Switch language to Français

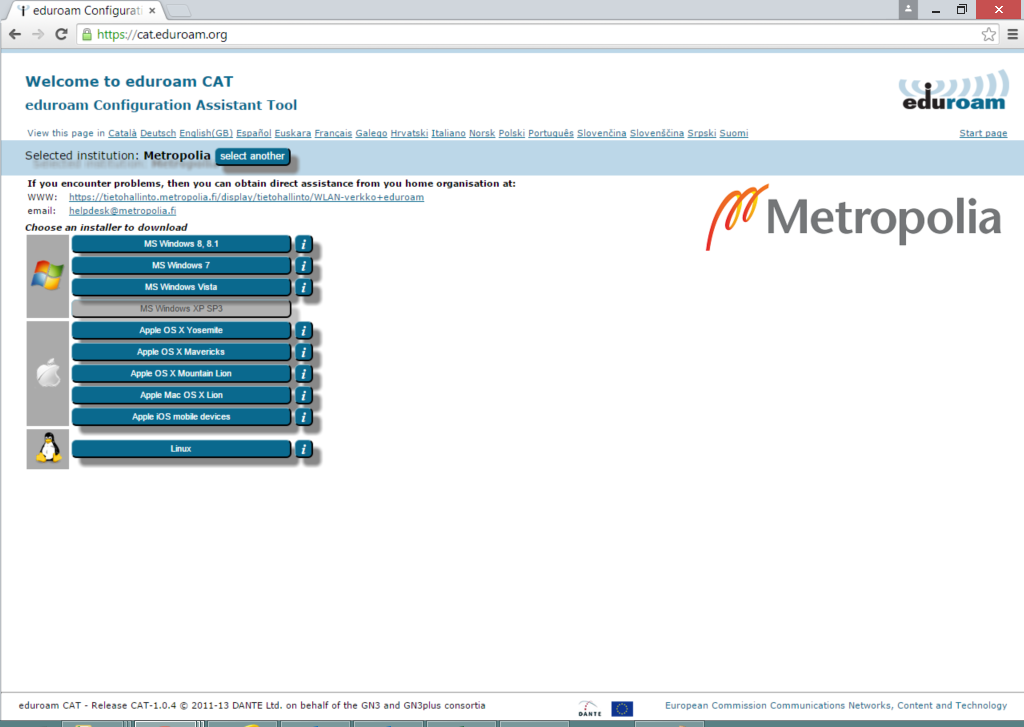(333, 133)
